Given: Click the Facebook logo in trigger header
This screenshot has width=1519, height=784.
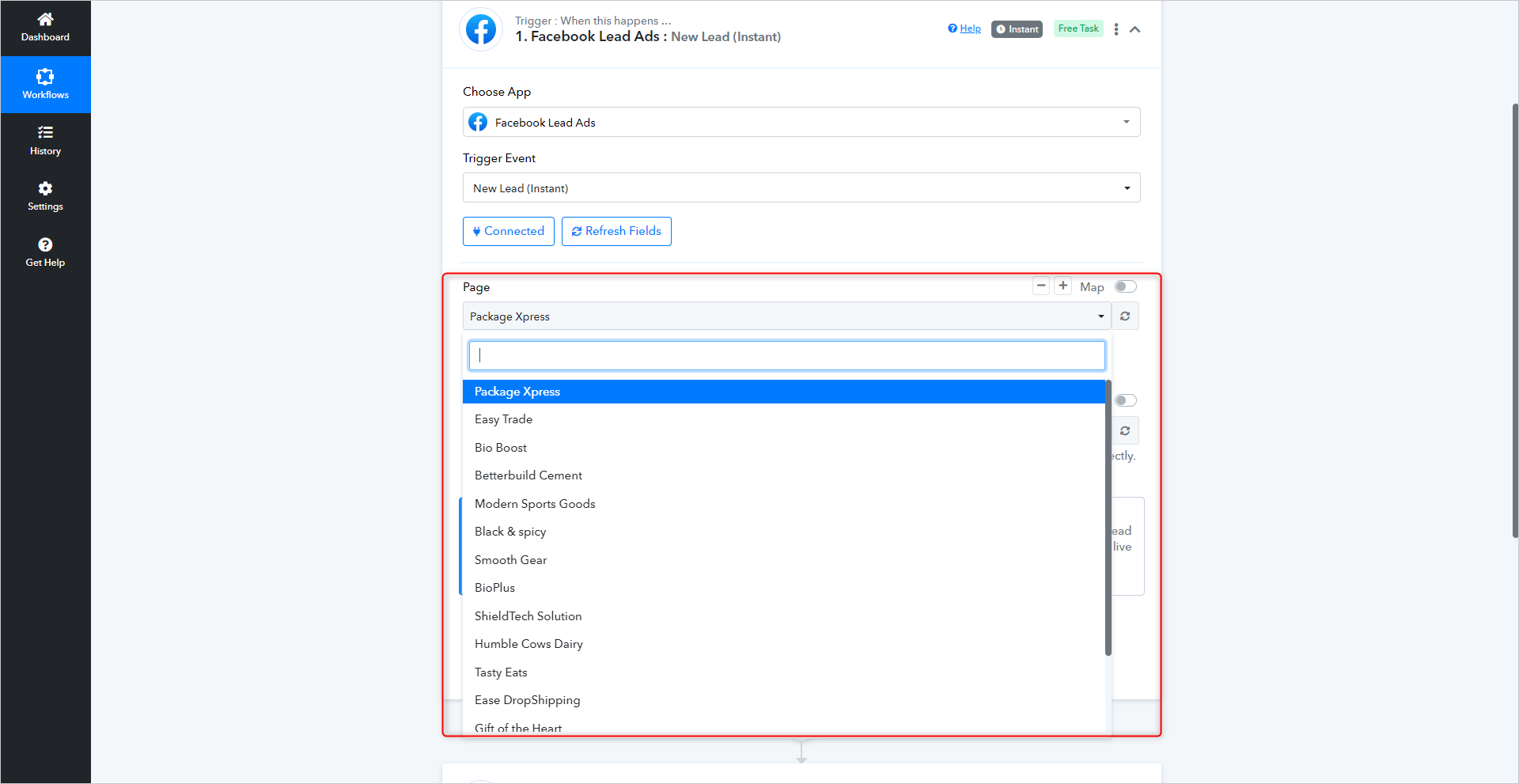Looking at the screenshot, I should click(x=481, y=30).
